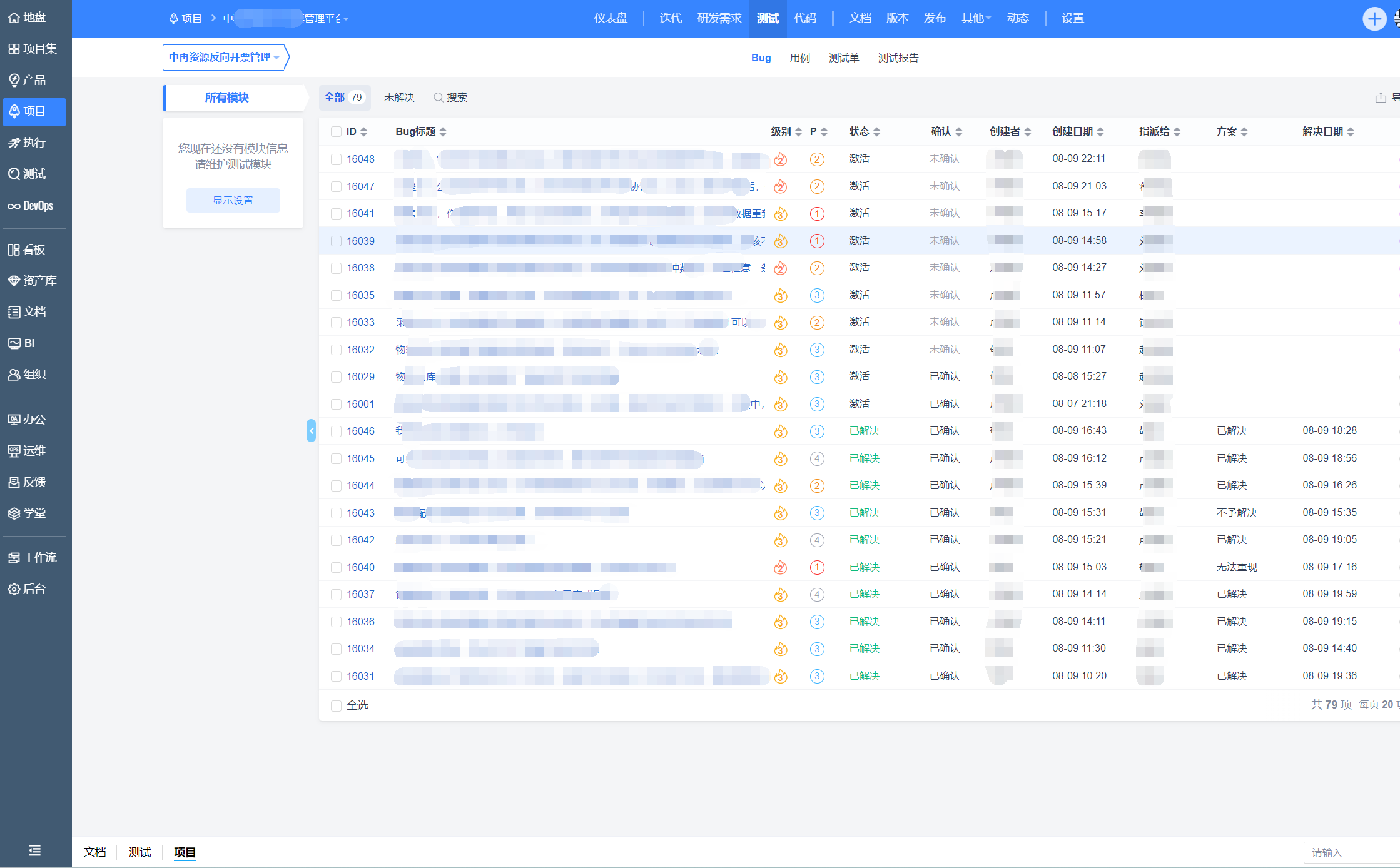Click the 请输入 input field at the bottom
The width and height of the screenshot is (1400, 868).
click(1351, 852)
